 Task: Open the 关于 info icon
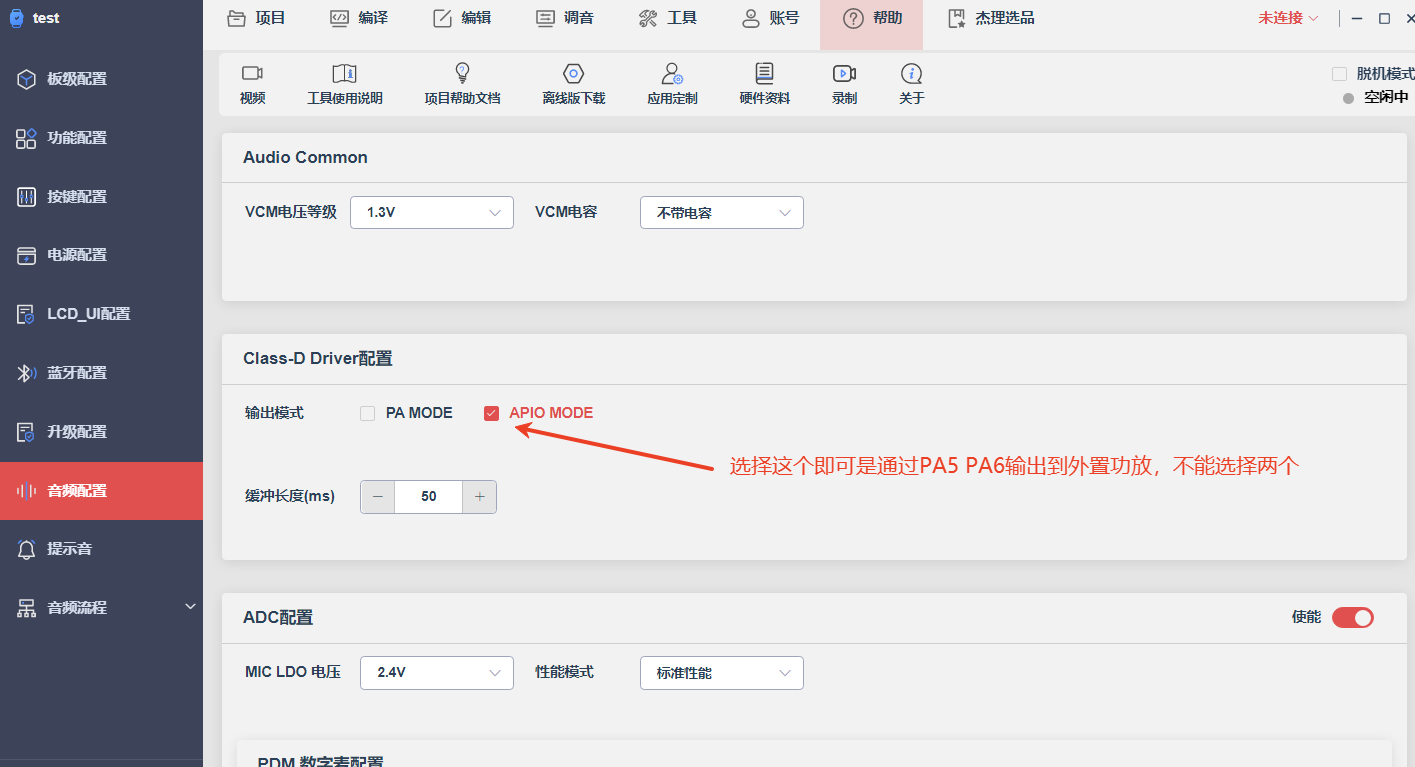(x=911, y=74)
